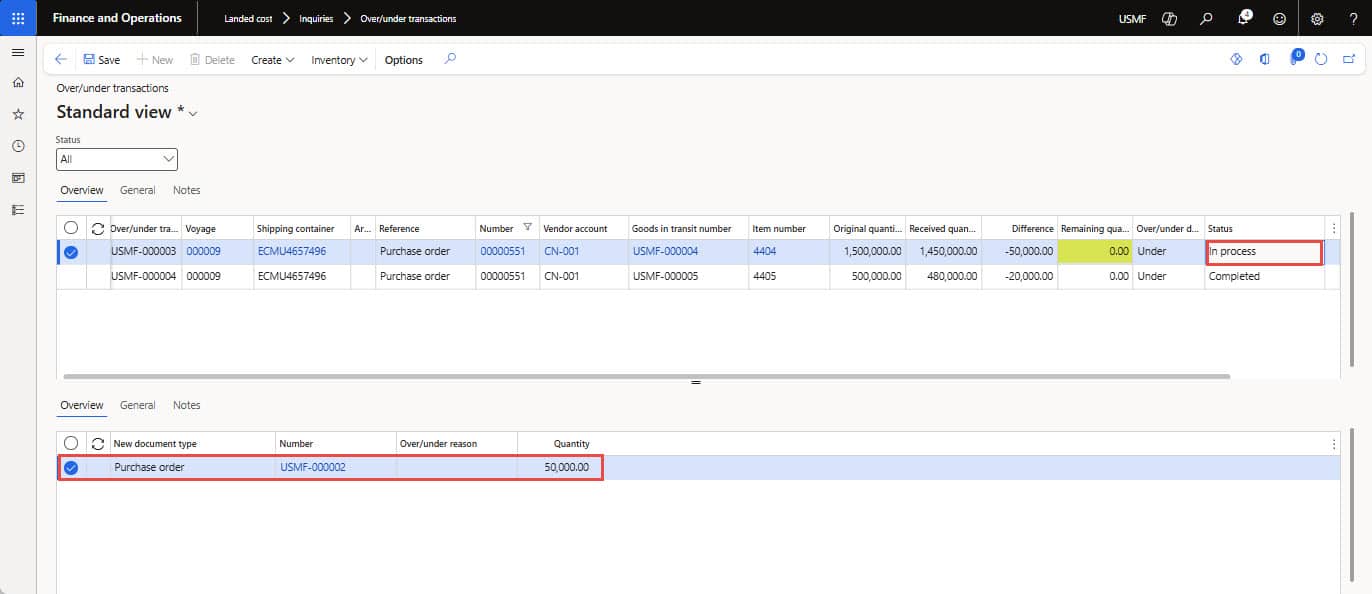Uncheck the Purchase order row in lower grid
This screenshot has width=1372, height=594.
71,467
